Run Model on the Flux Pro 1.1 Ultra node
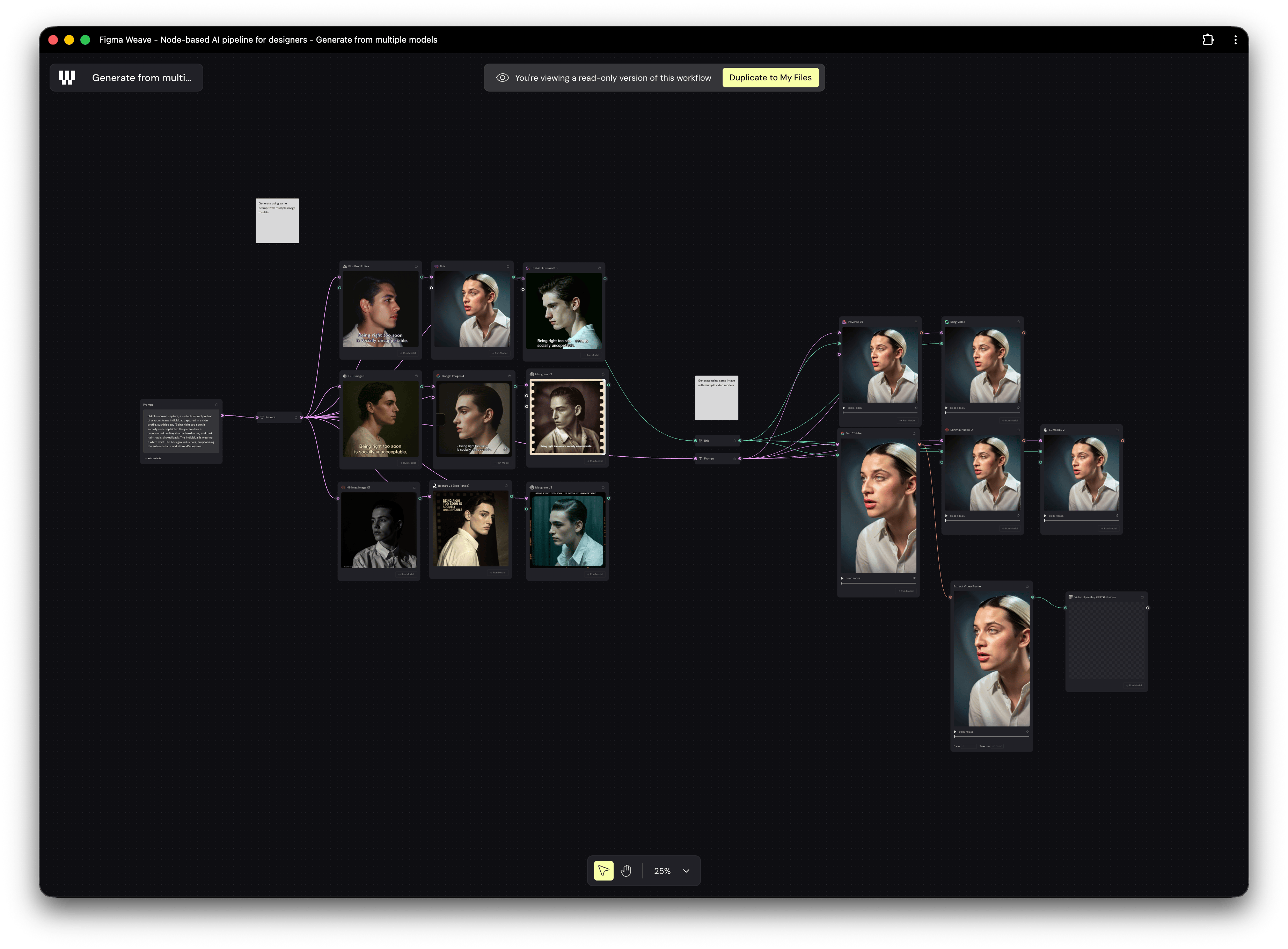 click(408, 353)
